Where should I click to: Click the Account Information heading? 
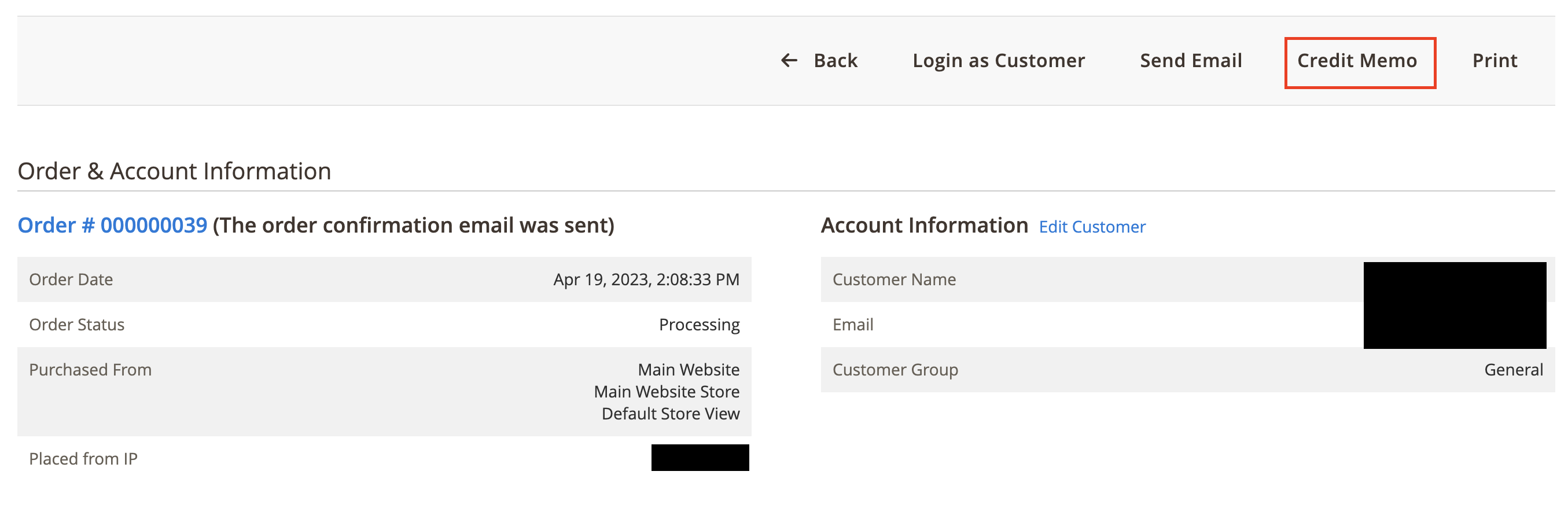[924, 225]
